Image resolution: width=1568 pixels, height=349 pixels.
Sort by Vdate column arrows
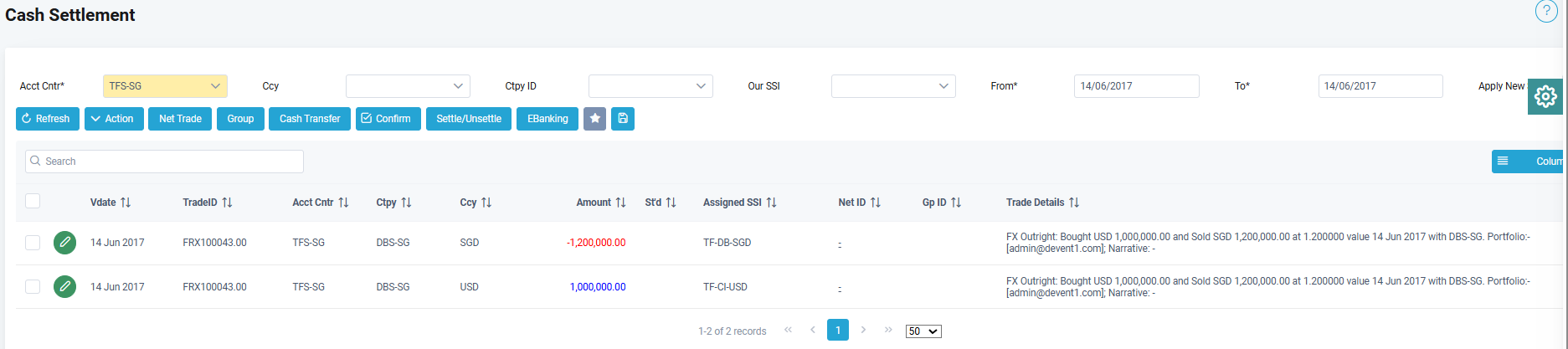click(x=126, y=203)
